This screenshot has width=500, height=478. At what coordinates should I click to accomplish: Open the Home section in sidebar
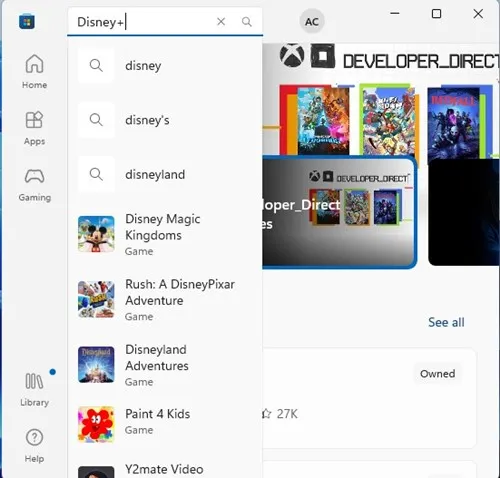34,72
